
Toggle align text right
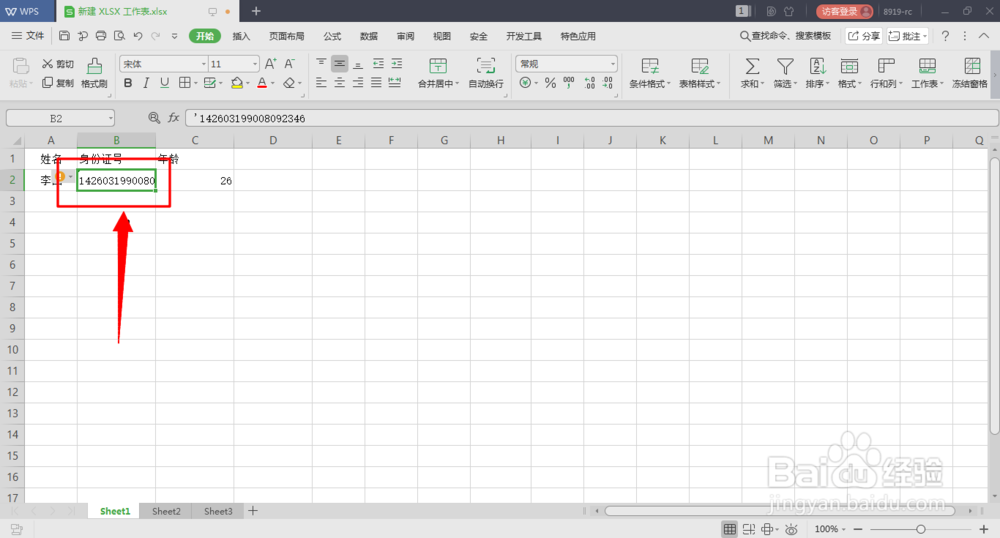pyautogui.click(x=358, y=83)
